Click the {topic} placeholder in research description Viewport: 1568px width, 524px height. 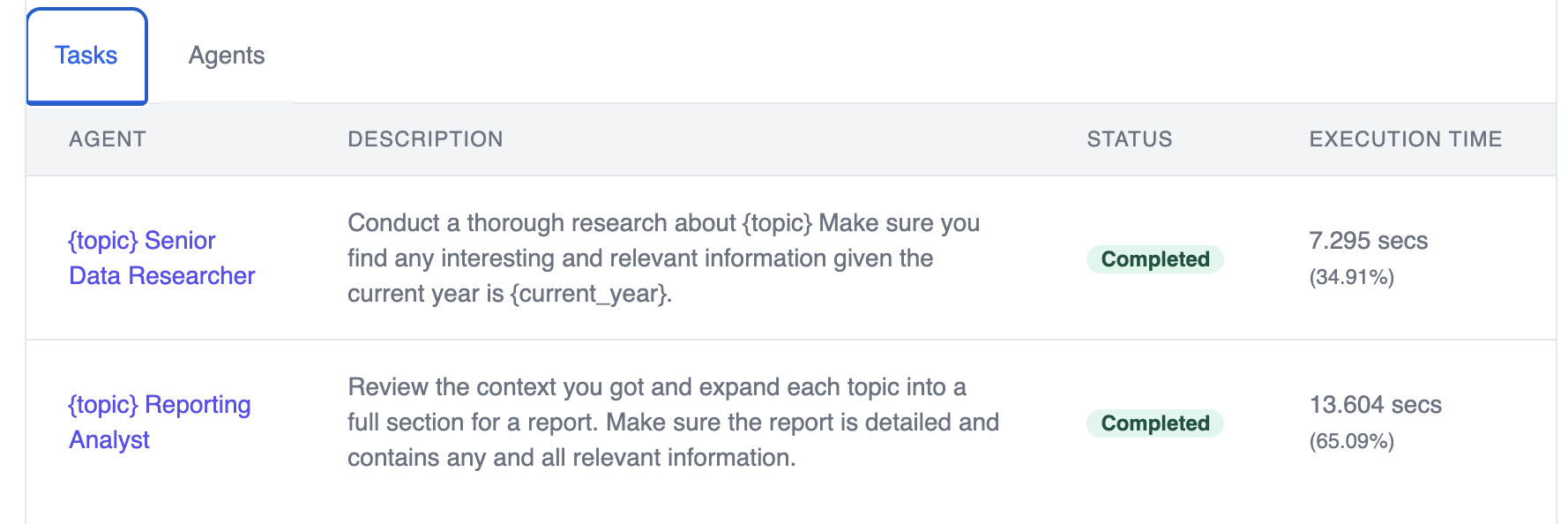point(777,223)
